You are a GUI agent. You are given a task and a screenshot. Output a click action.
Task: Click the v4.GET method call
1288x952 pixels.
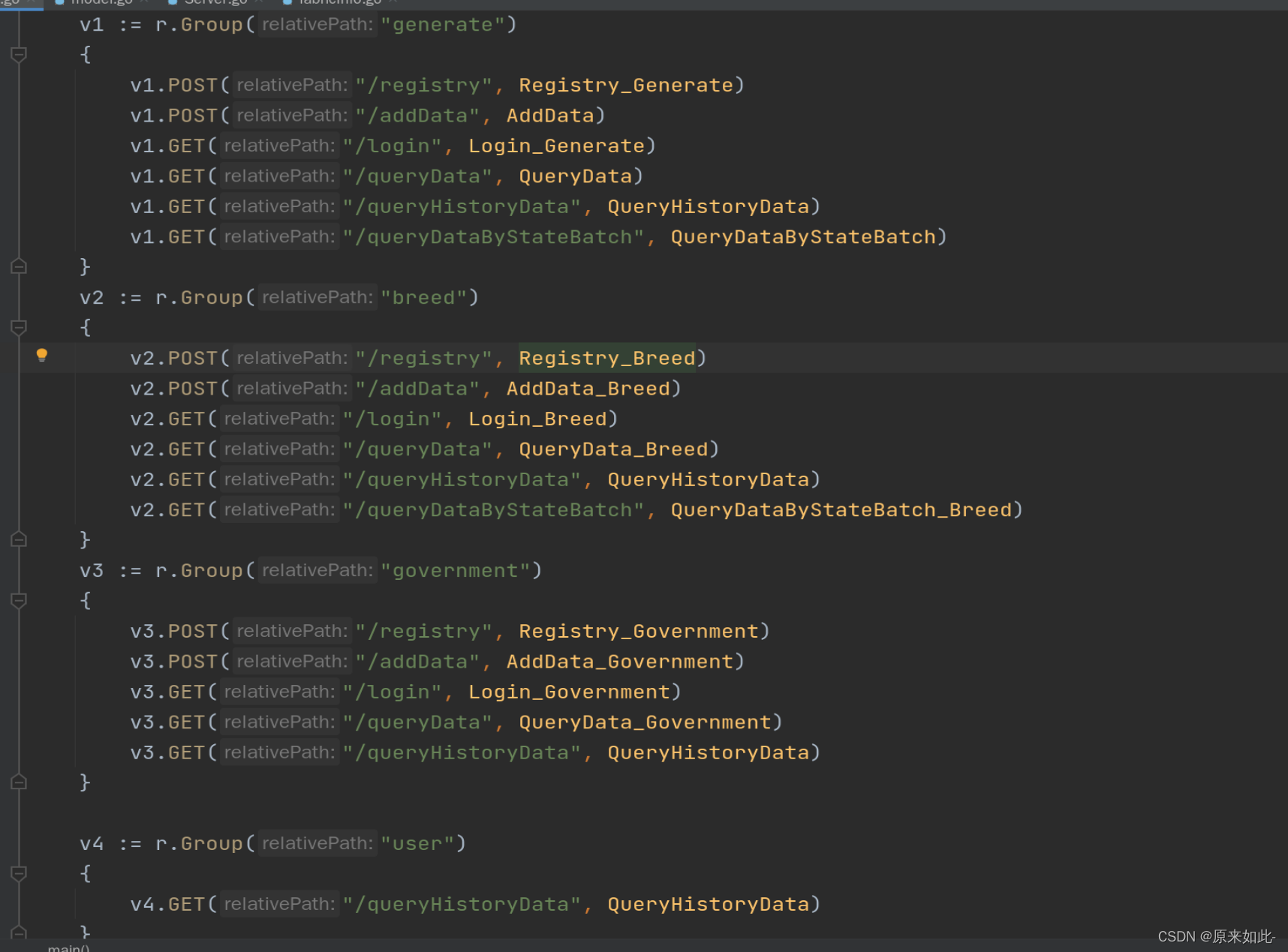pyautogui.click(x=167, y=904)
